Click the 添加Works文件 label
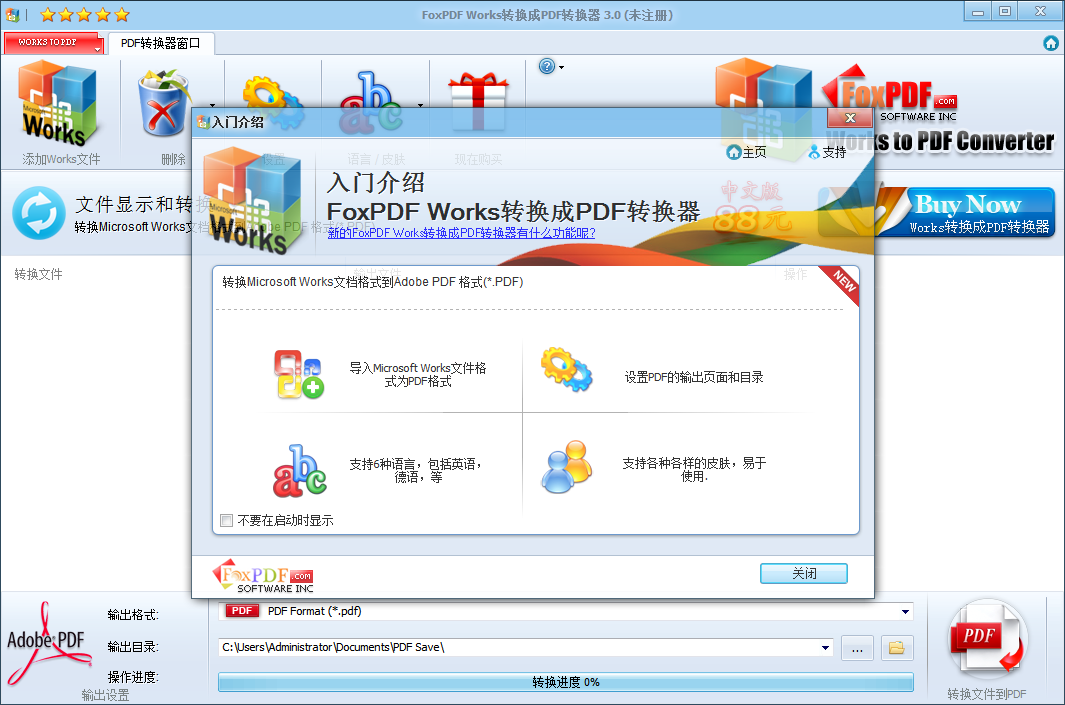This screenshot has width=1065, height=705. pyautogui.click(x=61, y=159)
